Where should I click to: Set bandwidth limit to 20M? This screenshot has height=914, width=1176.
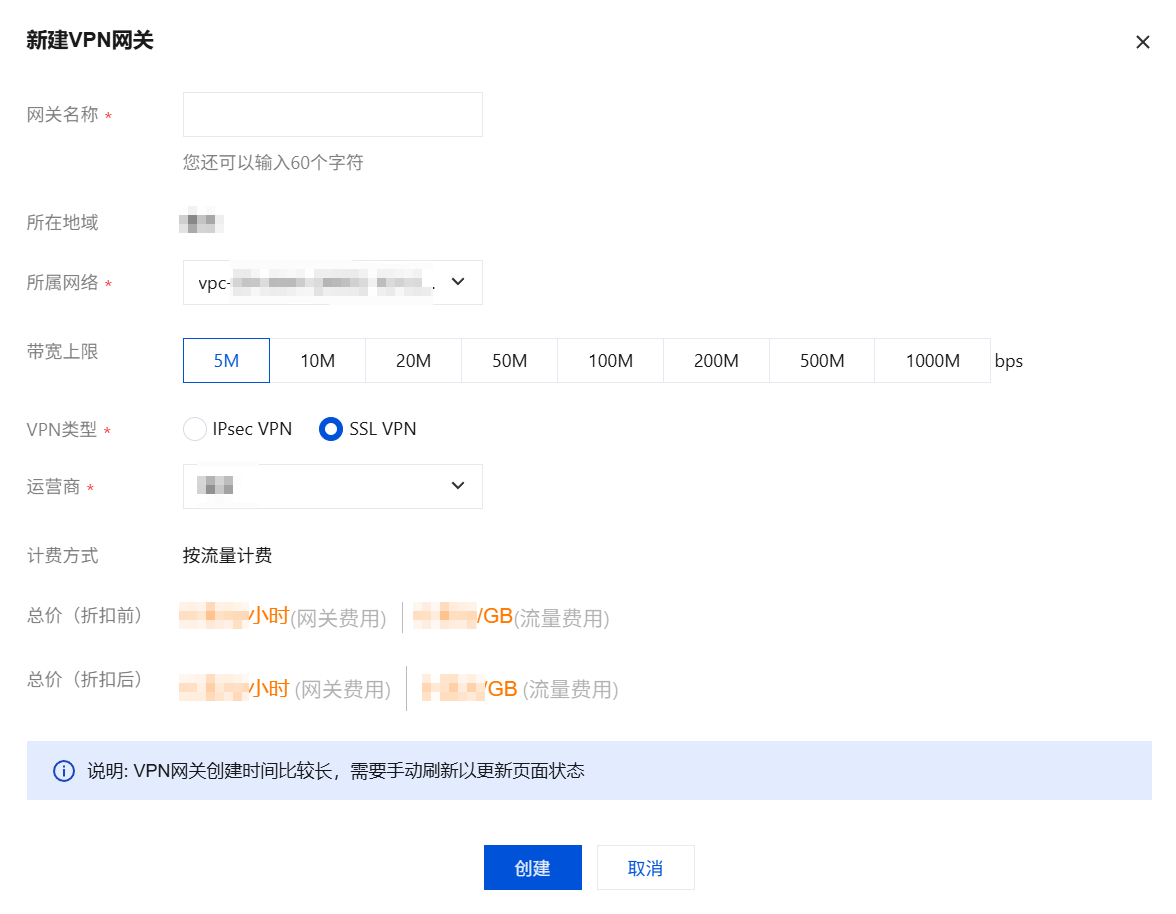click(x=413, y=361)
